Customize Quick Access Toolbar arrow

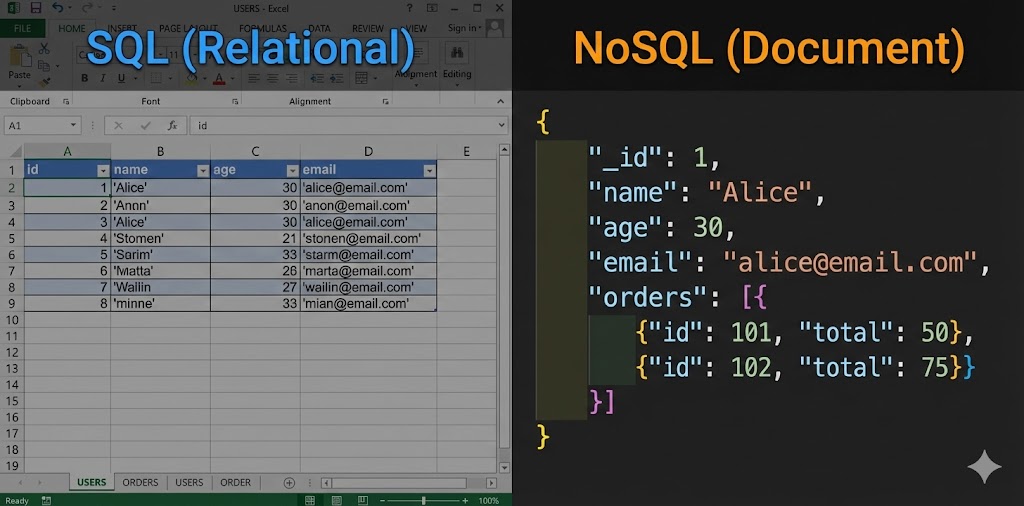pos(113,8)
